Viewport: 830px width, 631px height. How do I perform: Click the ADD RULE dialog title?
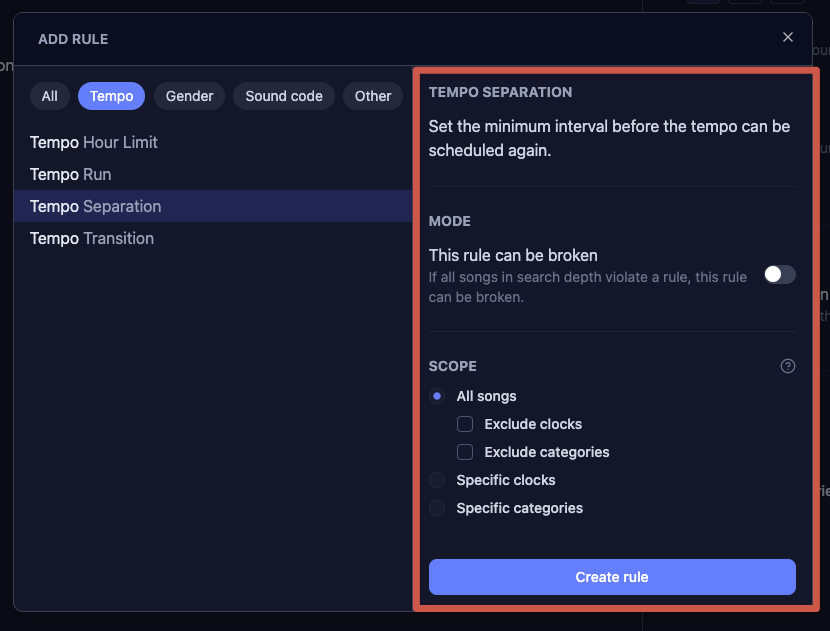tap(73, 39)
